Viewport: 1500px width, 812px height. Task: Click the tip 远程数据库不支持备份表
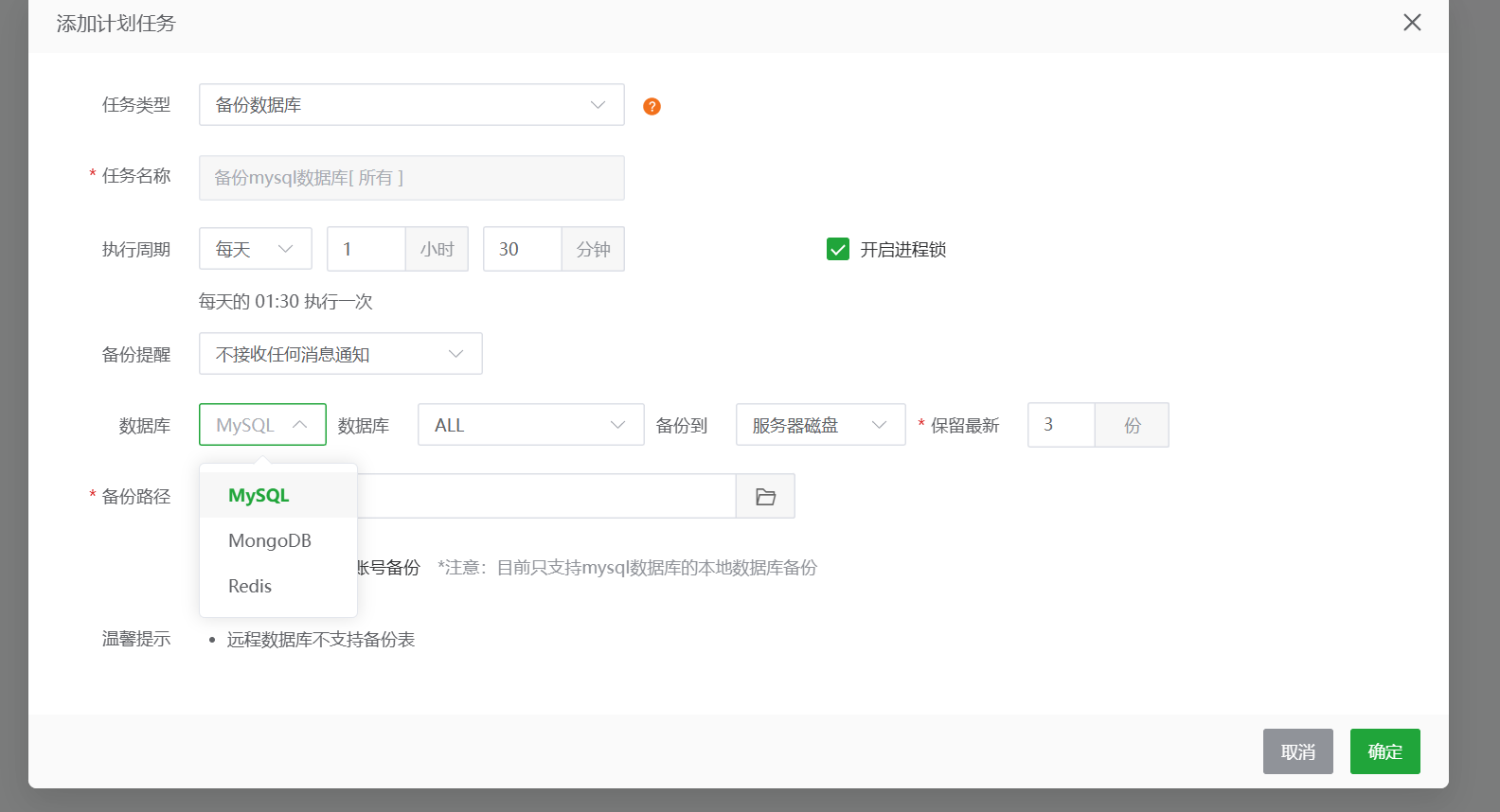pyautogui.click(x=321, y=640)
